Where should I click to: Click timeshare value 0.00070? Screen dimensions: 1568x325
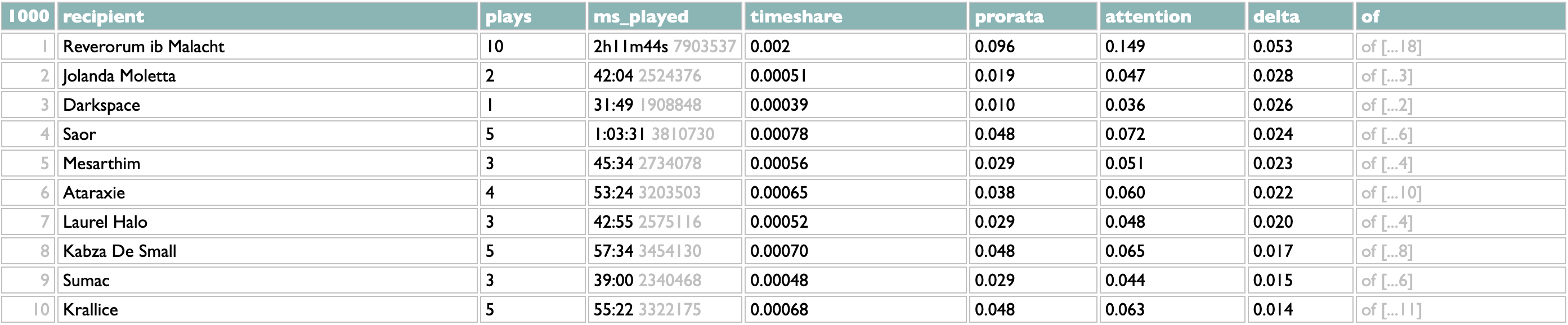click(779, 251)
